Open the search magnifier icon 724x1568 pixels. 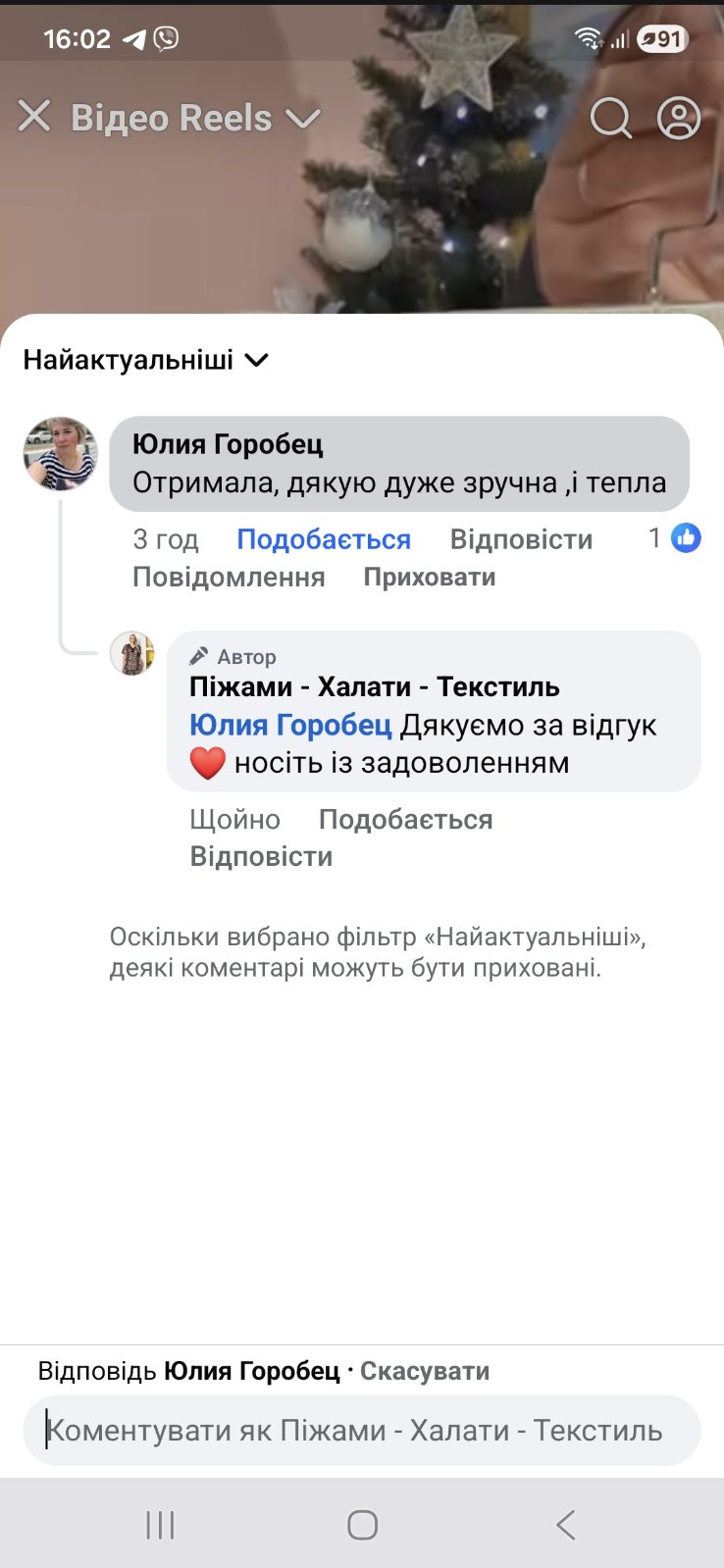click(610, 119)
